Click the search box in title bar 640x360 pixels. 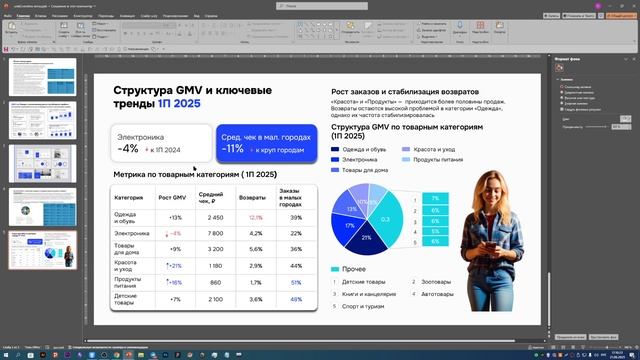322,6
